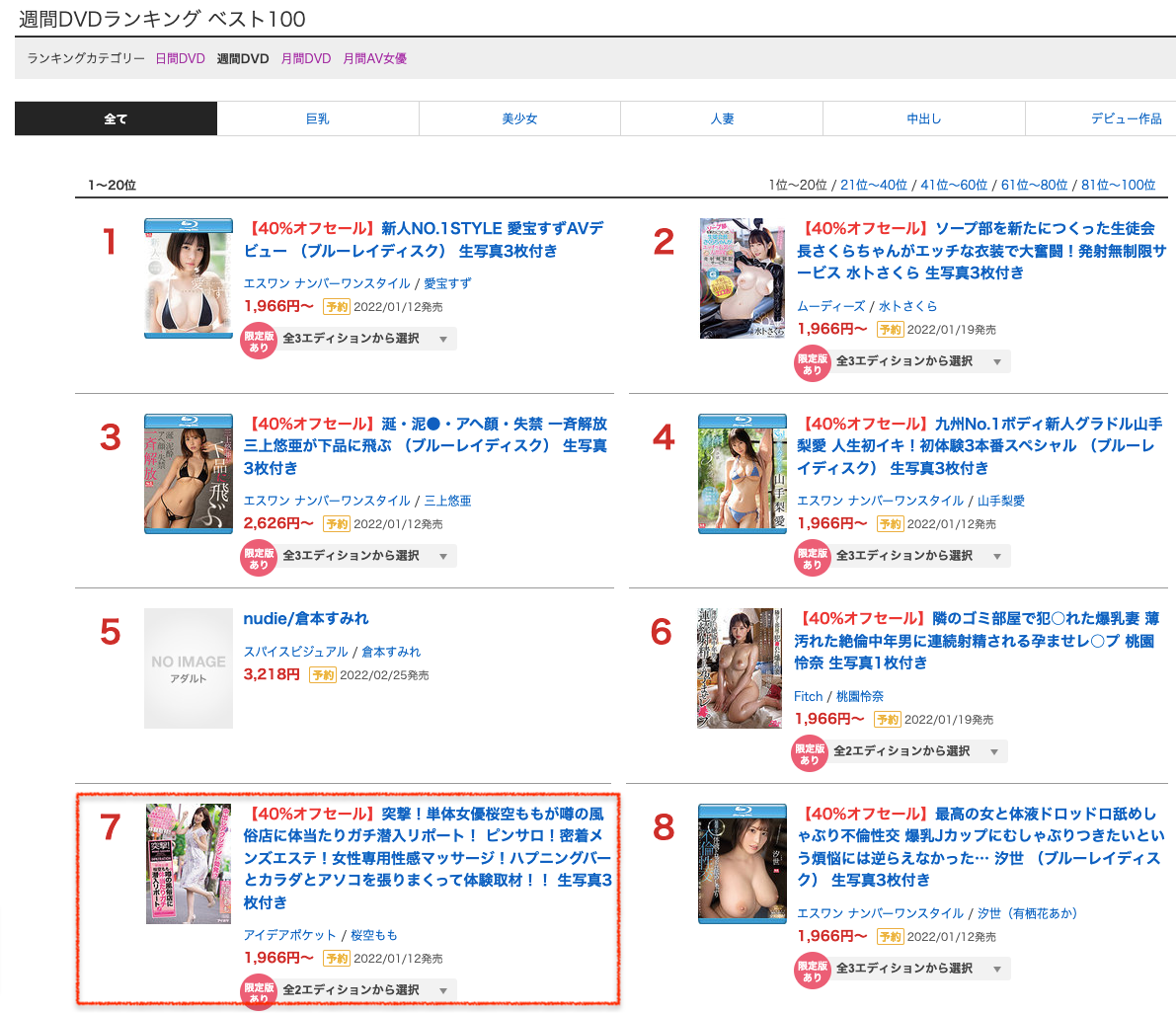Jump to the 21位〜40位 ranking page

pyautogui.click(x=874, y=185)
